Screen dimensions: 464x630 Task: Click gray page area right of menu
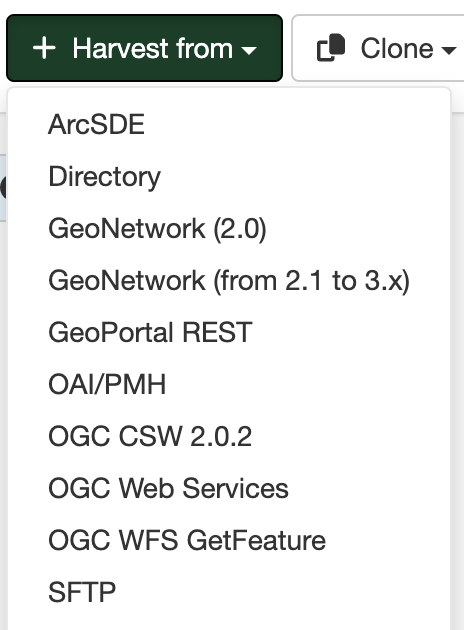(x=458, y=362)
